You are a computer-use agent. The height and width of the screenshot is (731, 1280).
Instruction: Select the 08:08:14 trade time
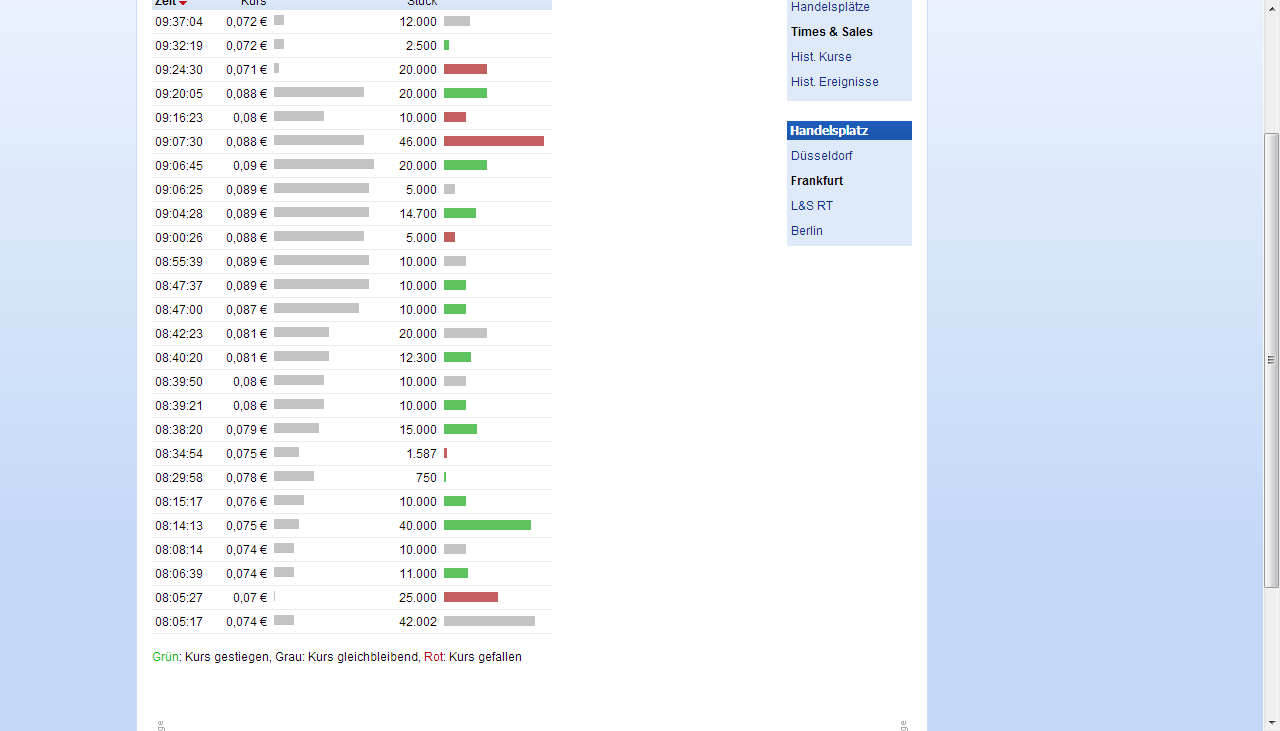pyautogui.click(x=179, y=550)
